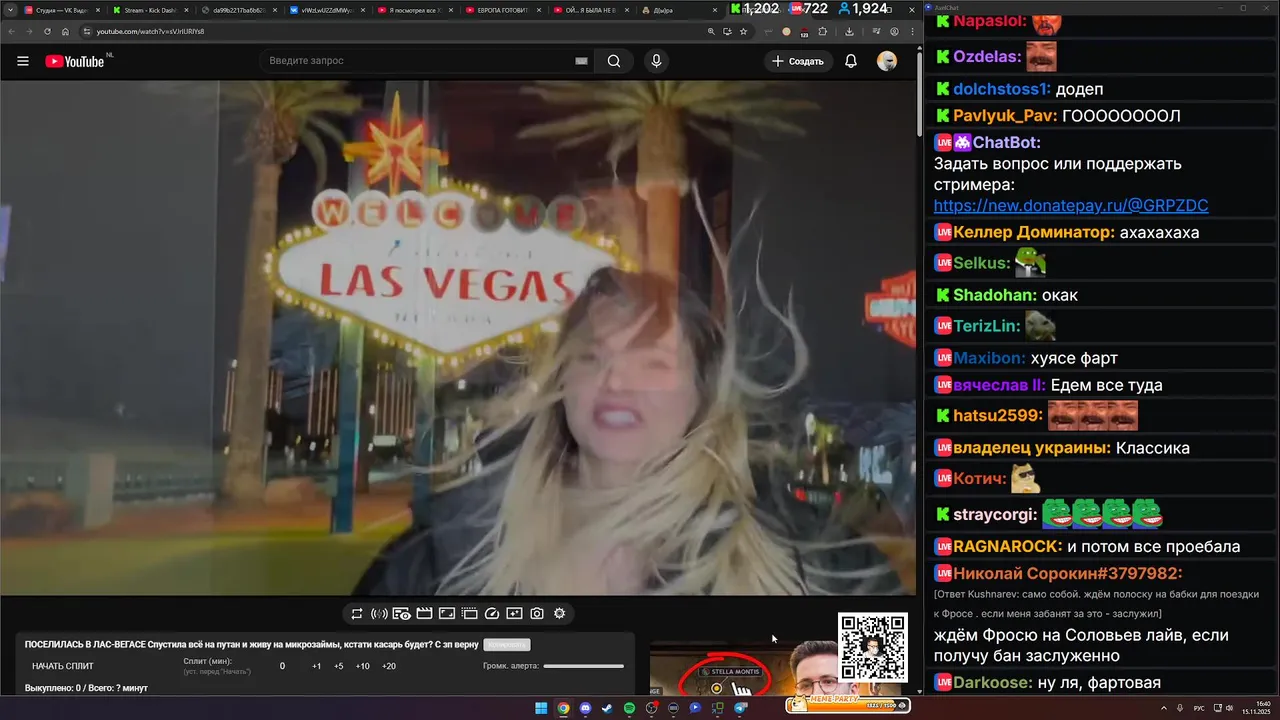Go to the YouTube home logo

click(x=75, y=61)
